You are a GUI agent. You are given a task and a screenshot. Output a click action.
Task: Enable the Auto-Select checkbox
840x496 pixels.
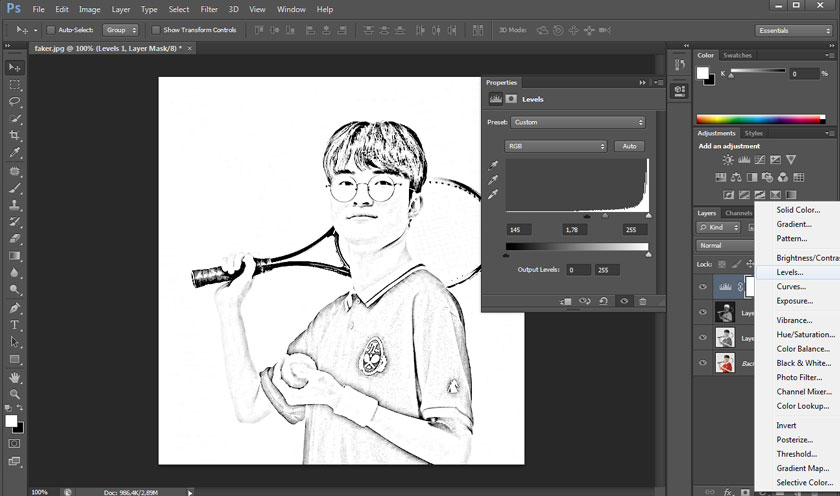pos(50,30)
